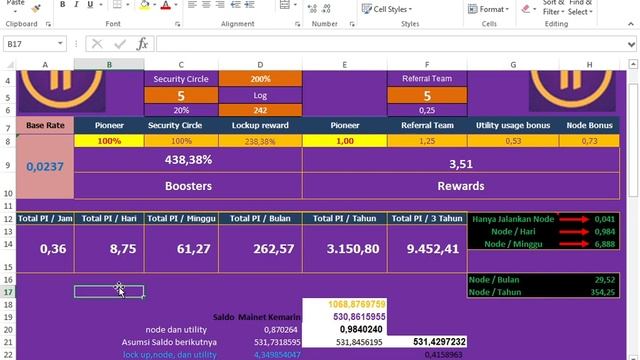Select the Security Circle value 5 cell
Image resolution: width=640 pixels, height=360 pixels.
click(181, 96)
